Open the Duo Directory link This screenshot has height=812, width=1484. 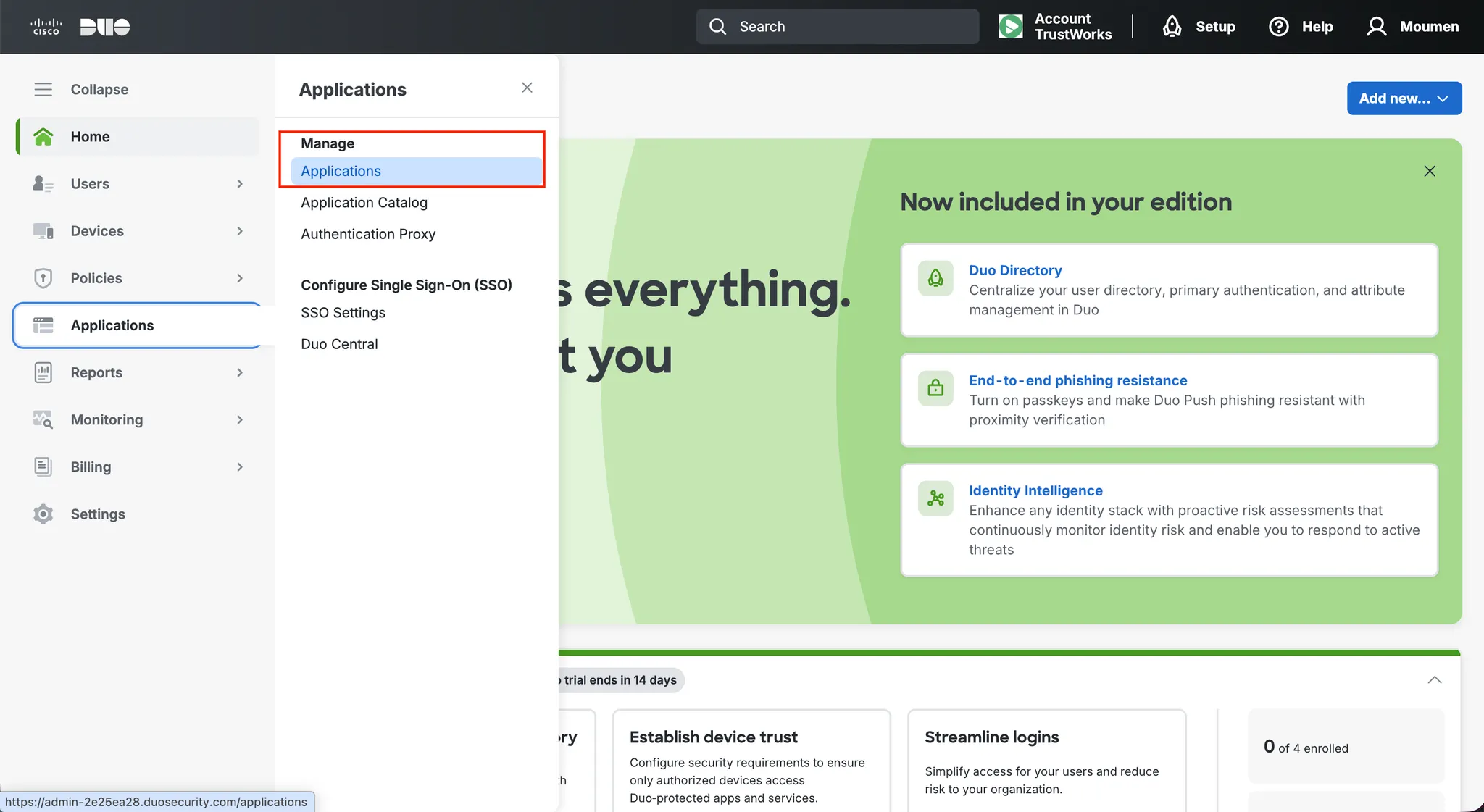pos(1015,270)
